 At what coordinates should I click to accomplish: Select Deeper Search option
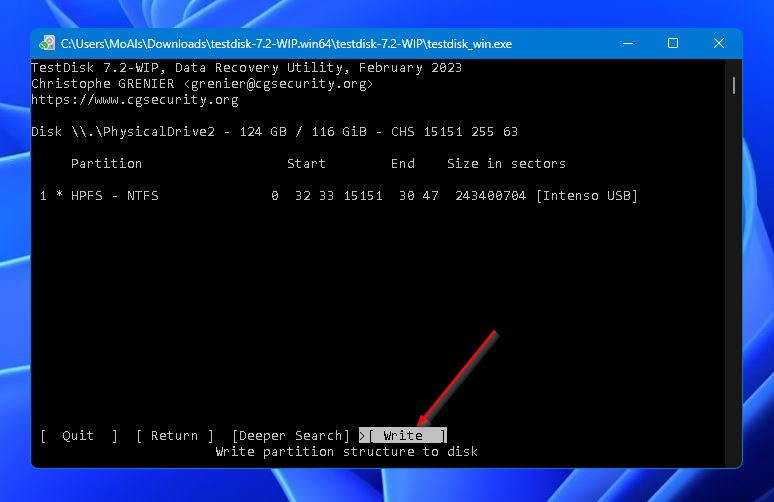(291, 435)
